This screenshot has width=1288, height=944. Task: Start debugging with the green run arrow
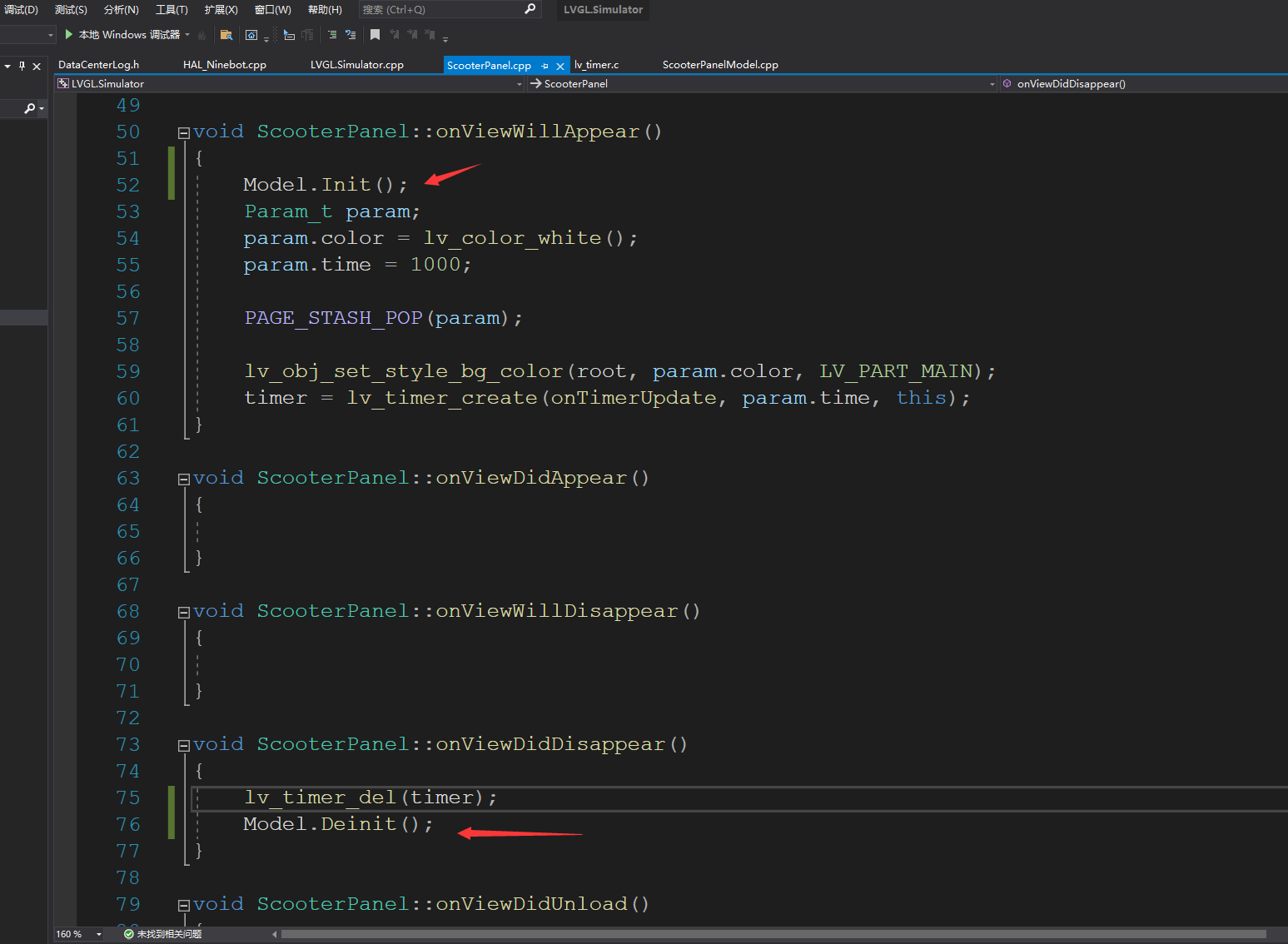click(x=67, y=34)
